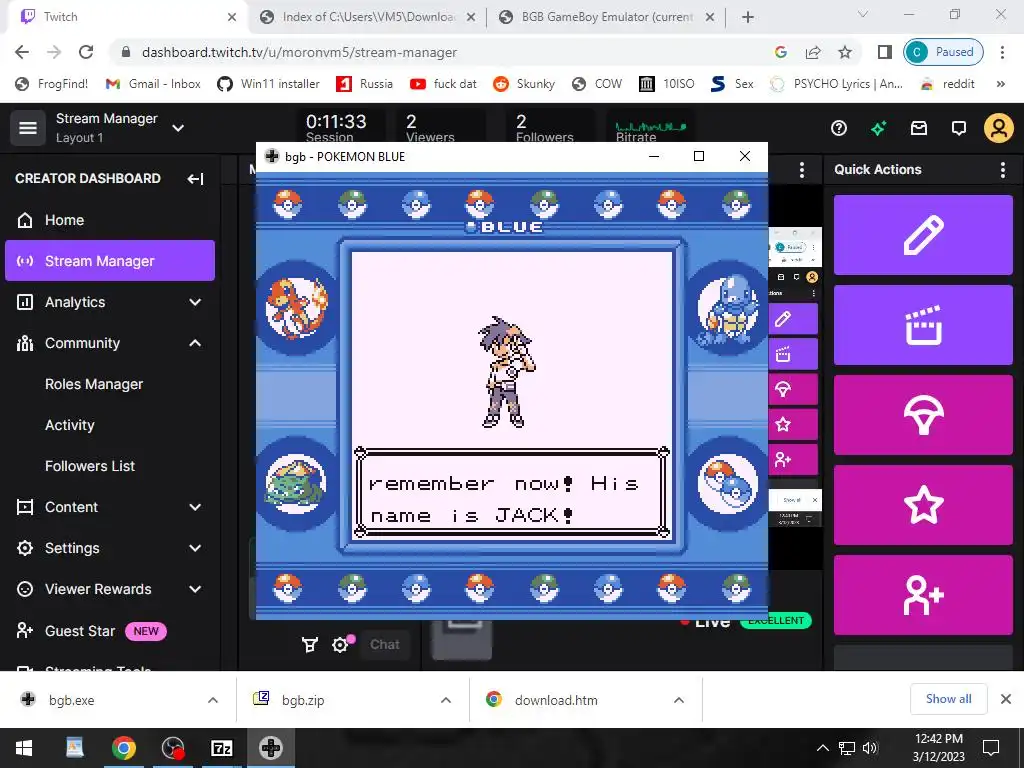Open the Twitch hamburger menu

(27, 127)
